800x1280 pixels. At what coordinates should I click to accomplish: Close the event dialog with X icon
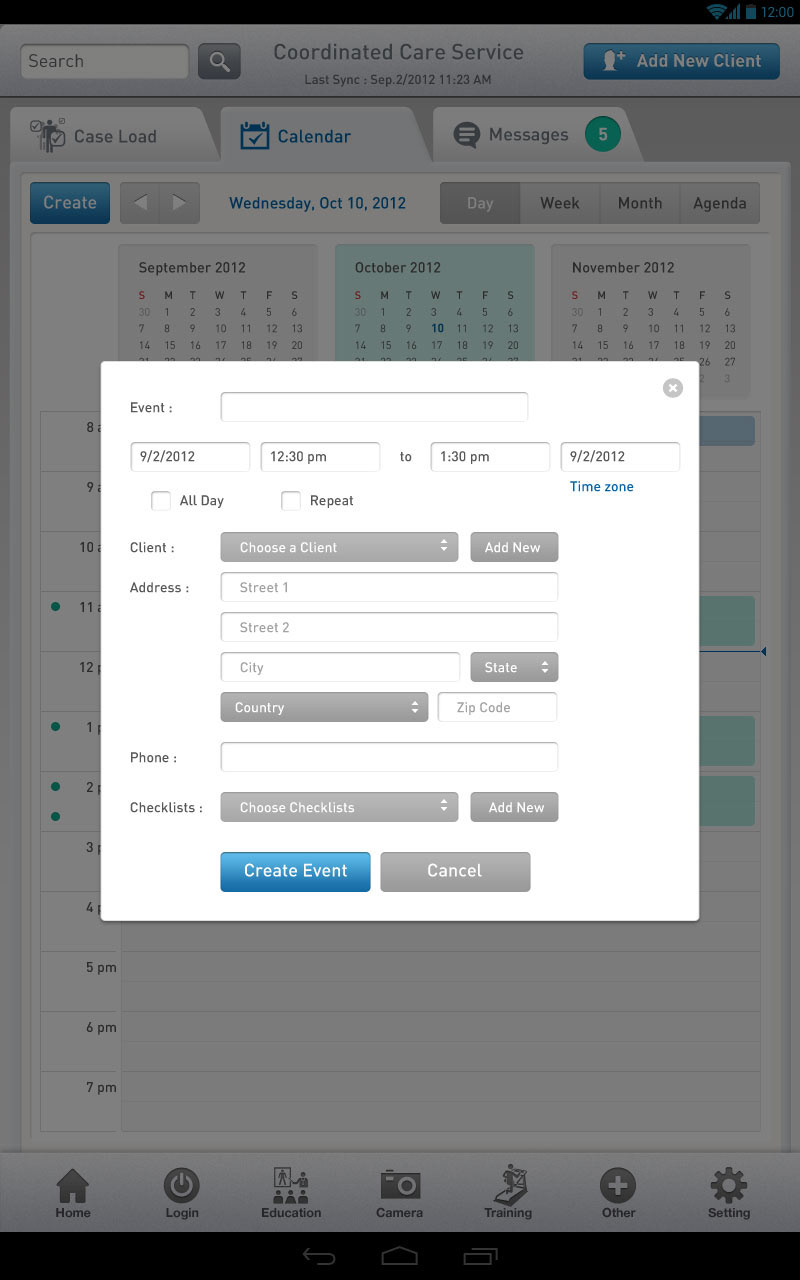coord(673,388)
